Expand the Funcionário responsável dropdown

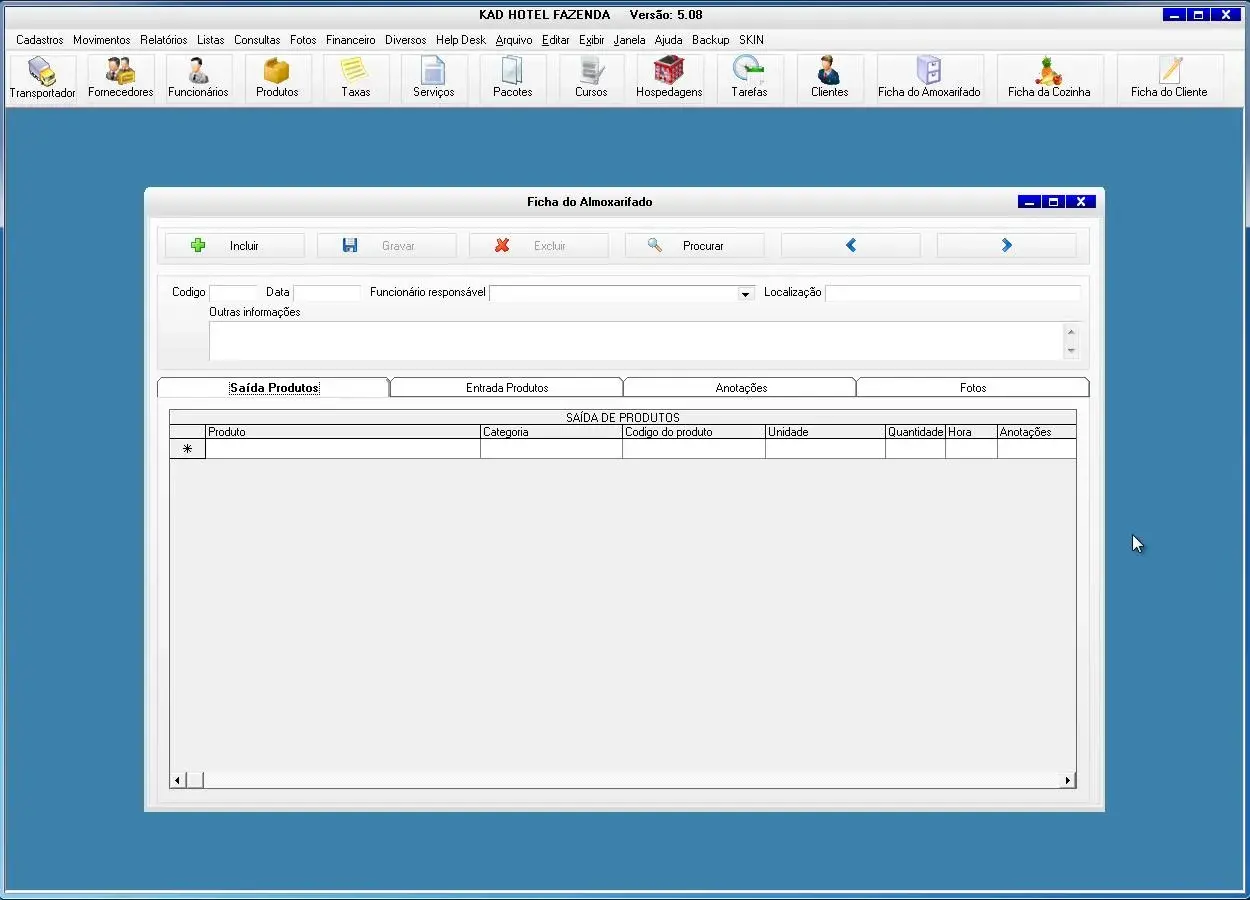pyautogui.click(x=745, y=294)
